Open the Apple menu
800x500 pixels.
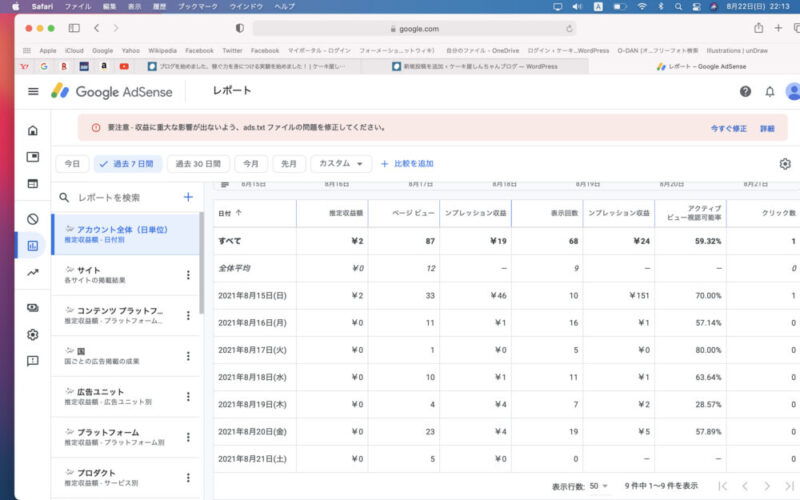coord(15,7)
